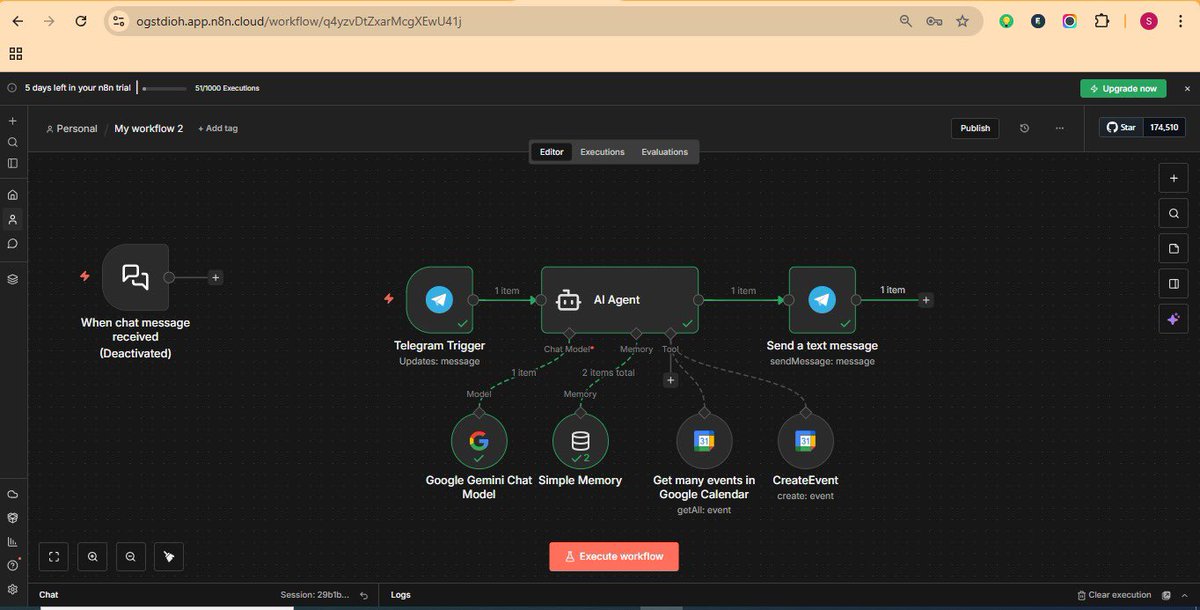Open workflow history icon
Screen dimensions: 1200x610
click(x=1024, y=128)
